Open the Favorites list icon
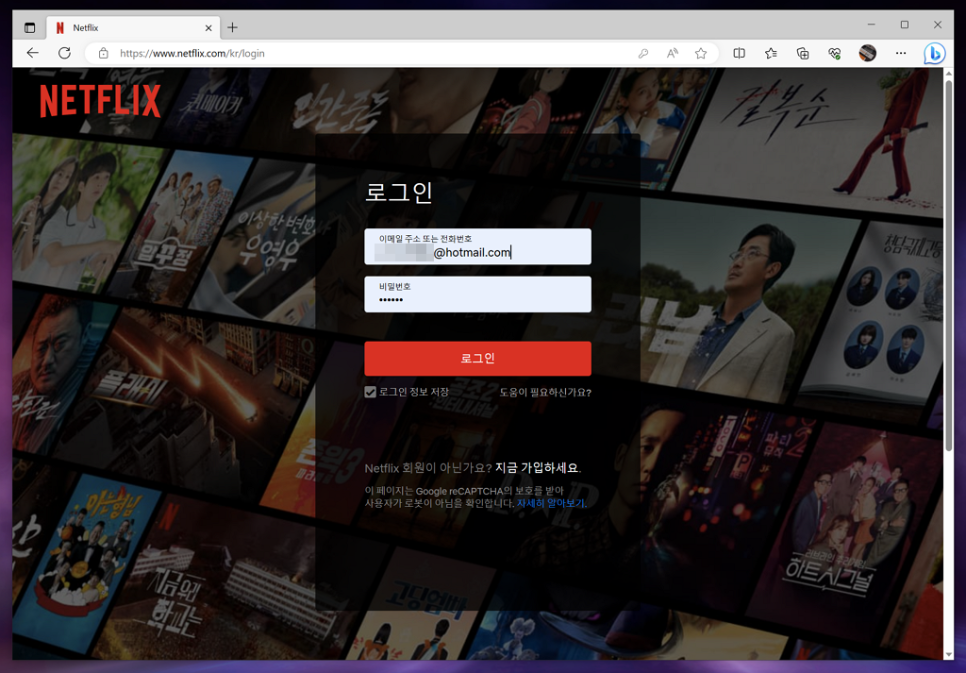 (x=771, y=54)
